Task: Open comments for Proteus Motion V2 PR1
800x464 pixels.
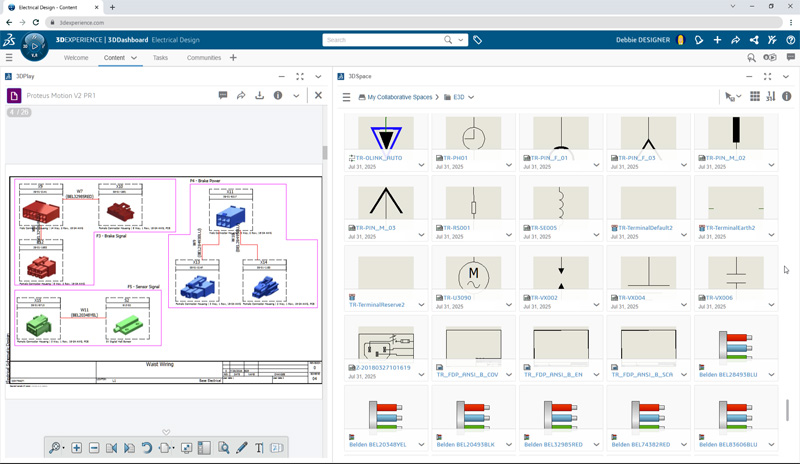Action: click(x=223, y=96)
